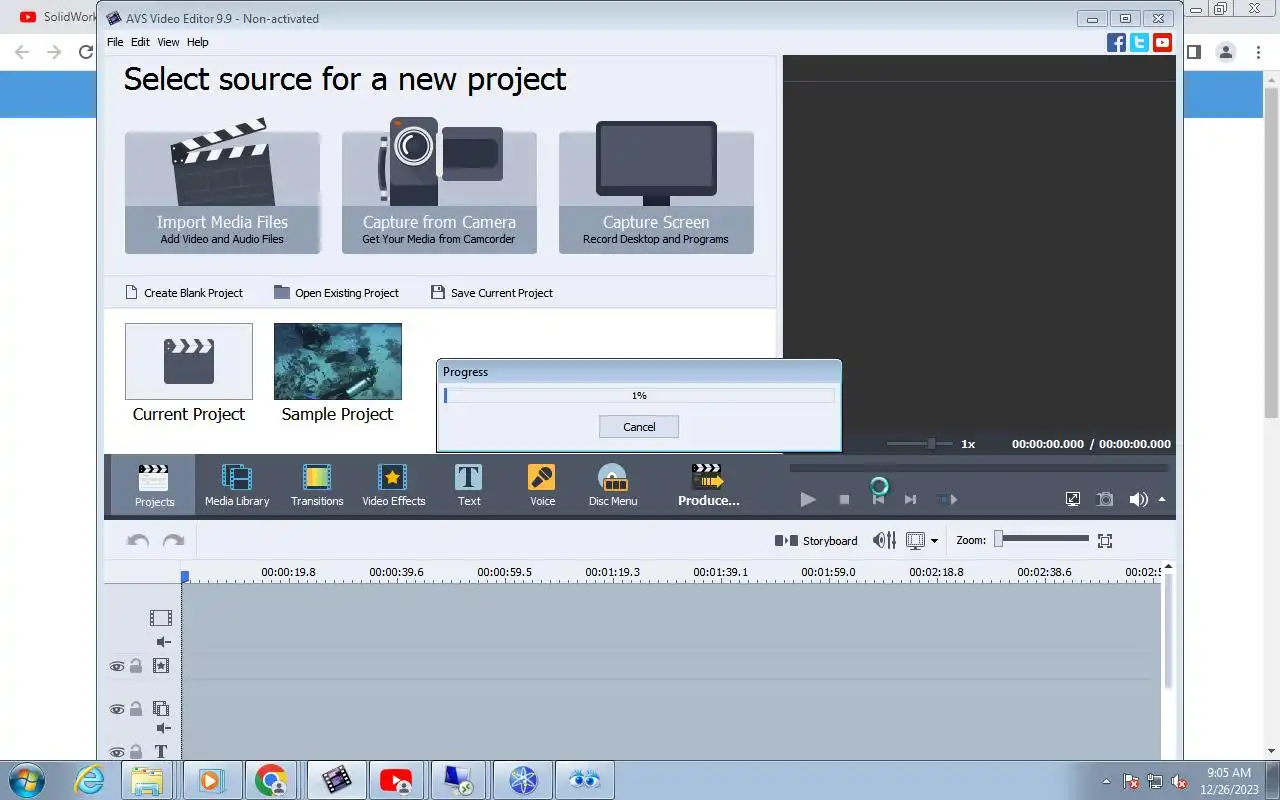Toggle the lock on text track
Screen dimensions: 1280x800
pyautogui.click(x=136, y=751)
